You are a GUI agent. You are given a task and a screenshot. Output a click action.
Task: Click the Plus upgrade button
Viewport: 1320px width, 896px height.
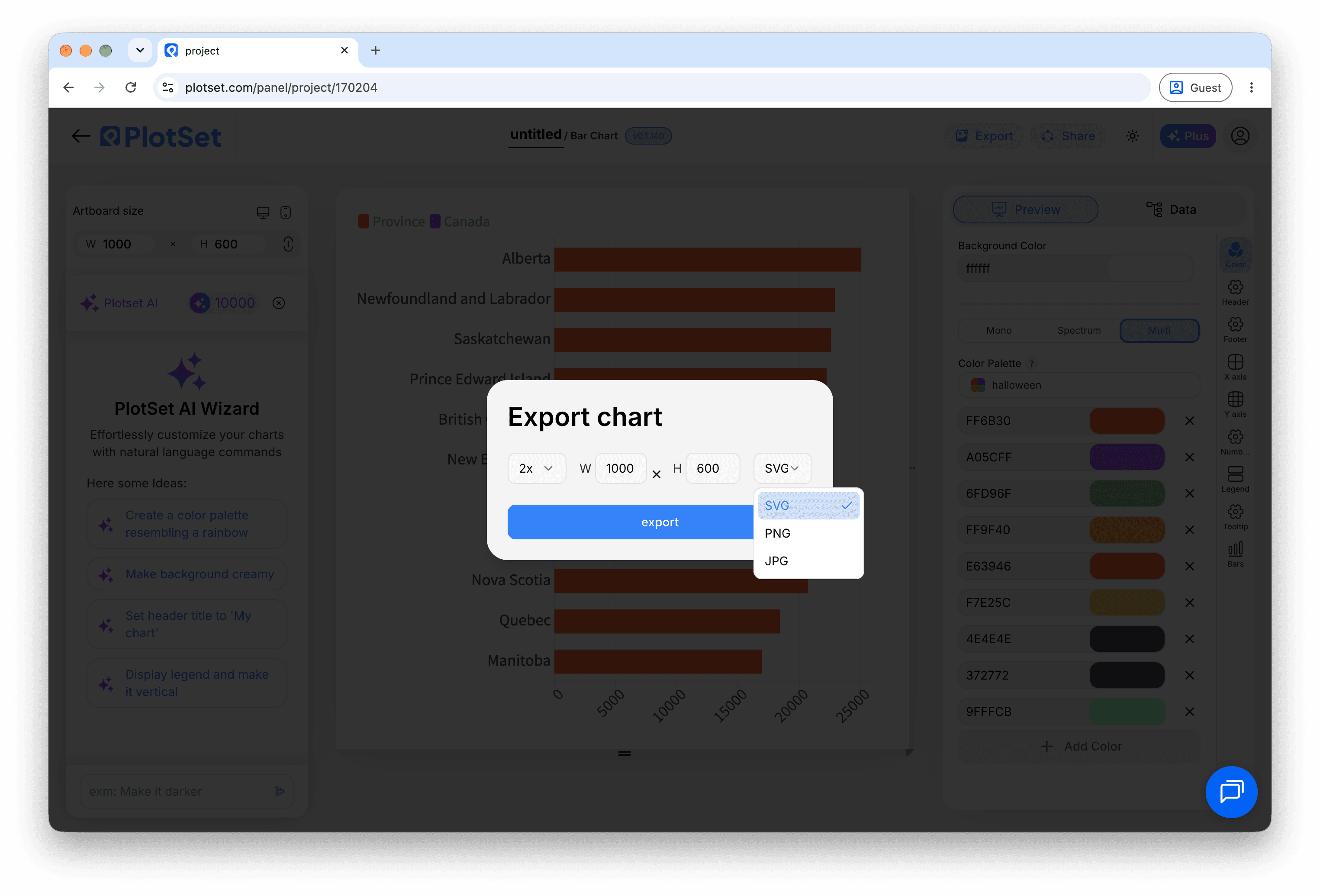click(1188, 136)
